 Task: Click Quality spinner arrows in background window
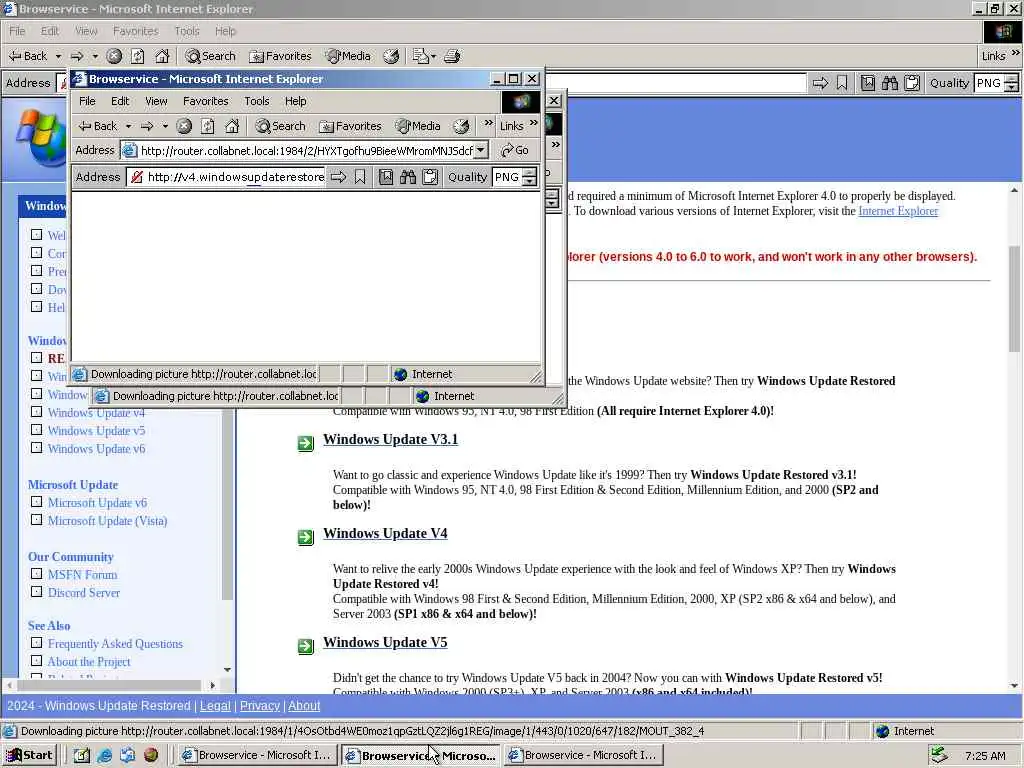point(1012,83)
